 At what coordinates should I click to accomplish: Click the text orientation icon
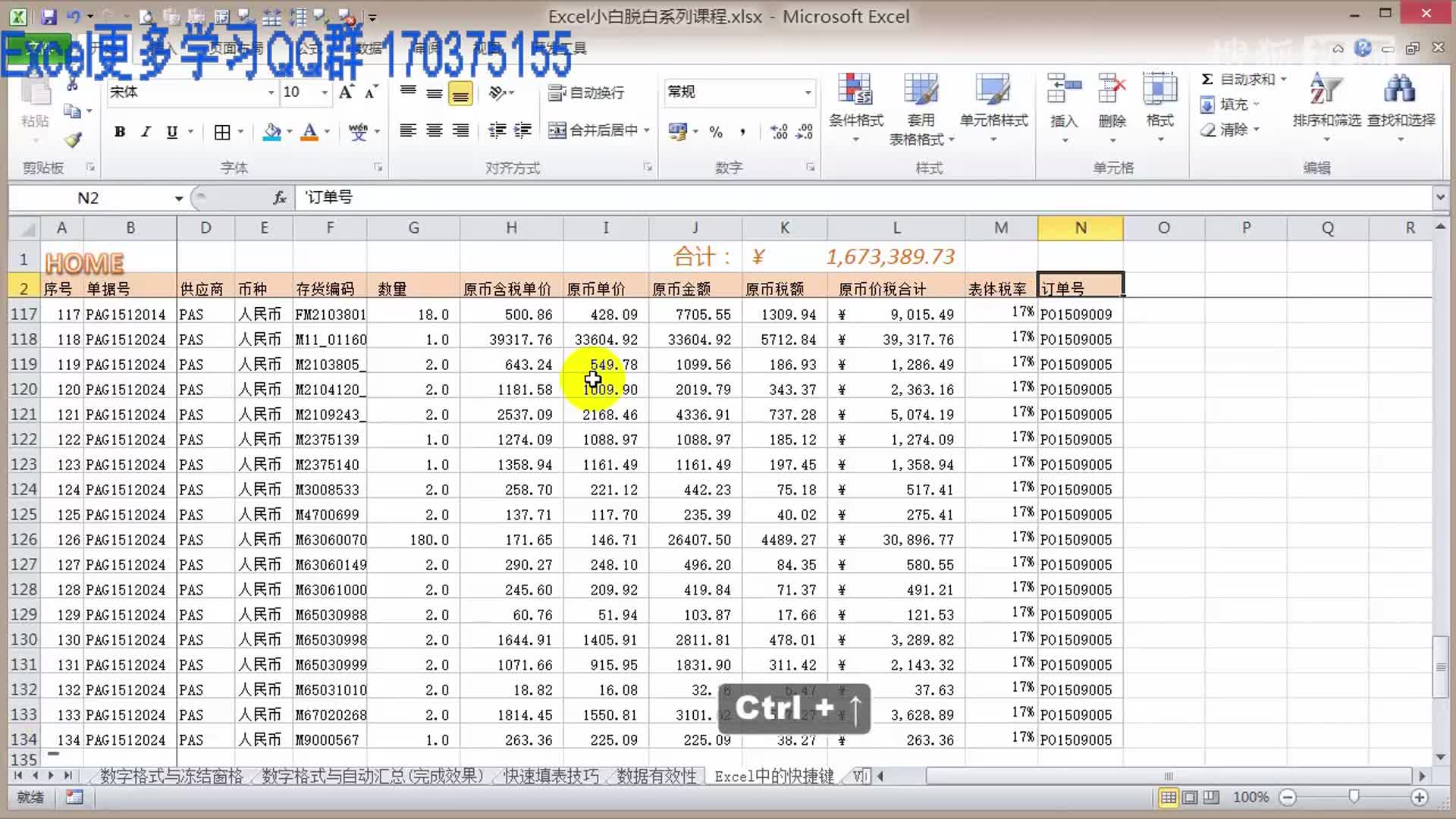(x=498, y=93)
